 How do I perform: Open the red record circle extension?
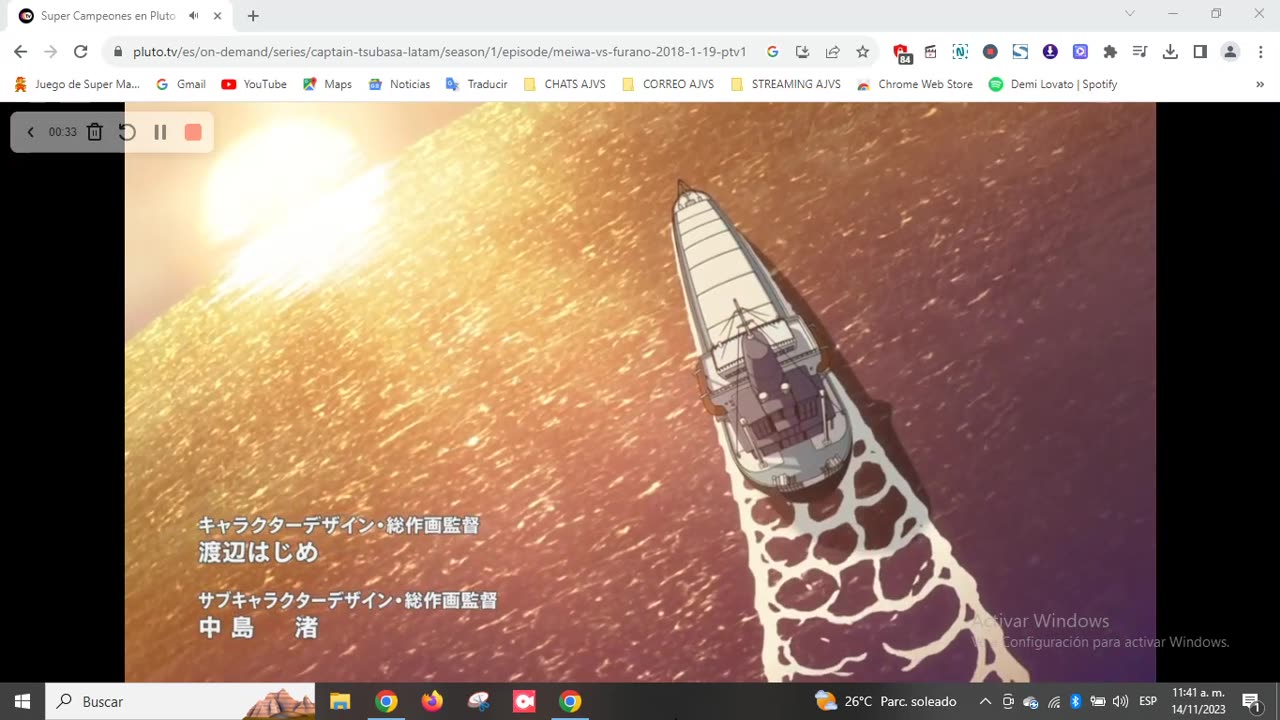(990, 52)
